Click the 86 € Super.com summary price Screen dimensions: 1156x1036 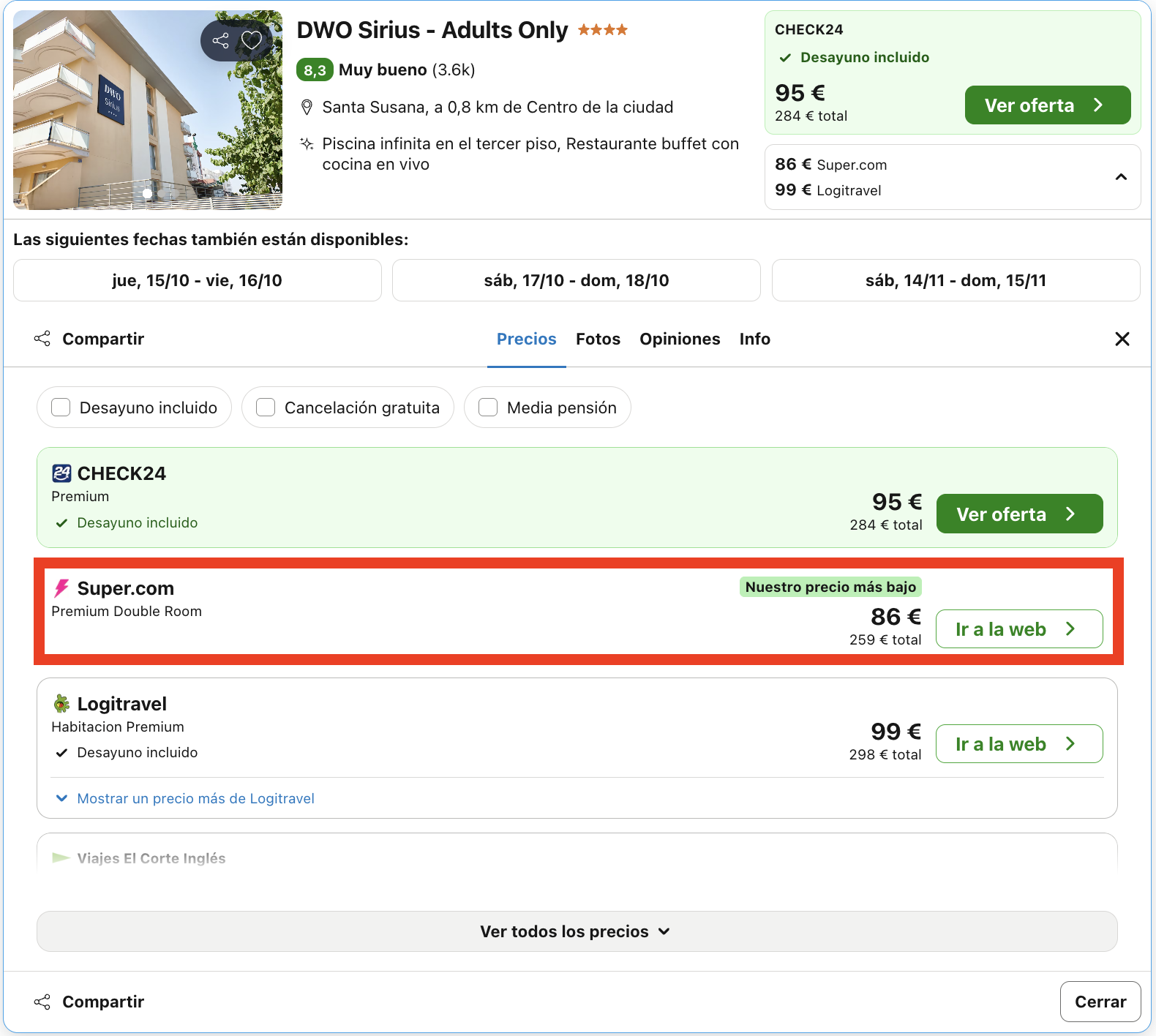point(831,165)
